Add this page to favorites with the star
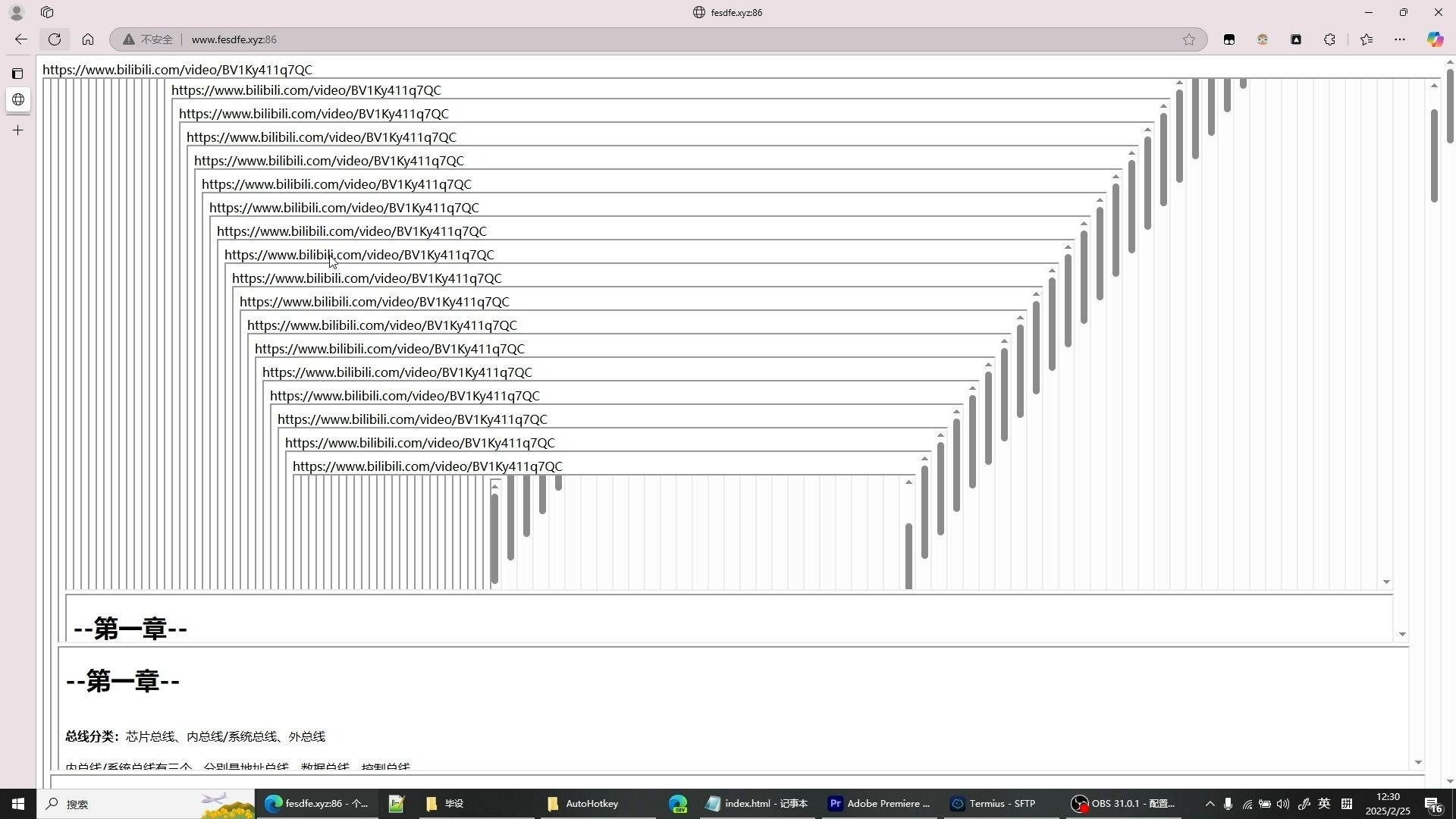The width and height of the screenshot is (1456, 819). [x=1189, y=39]
